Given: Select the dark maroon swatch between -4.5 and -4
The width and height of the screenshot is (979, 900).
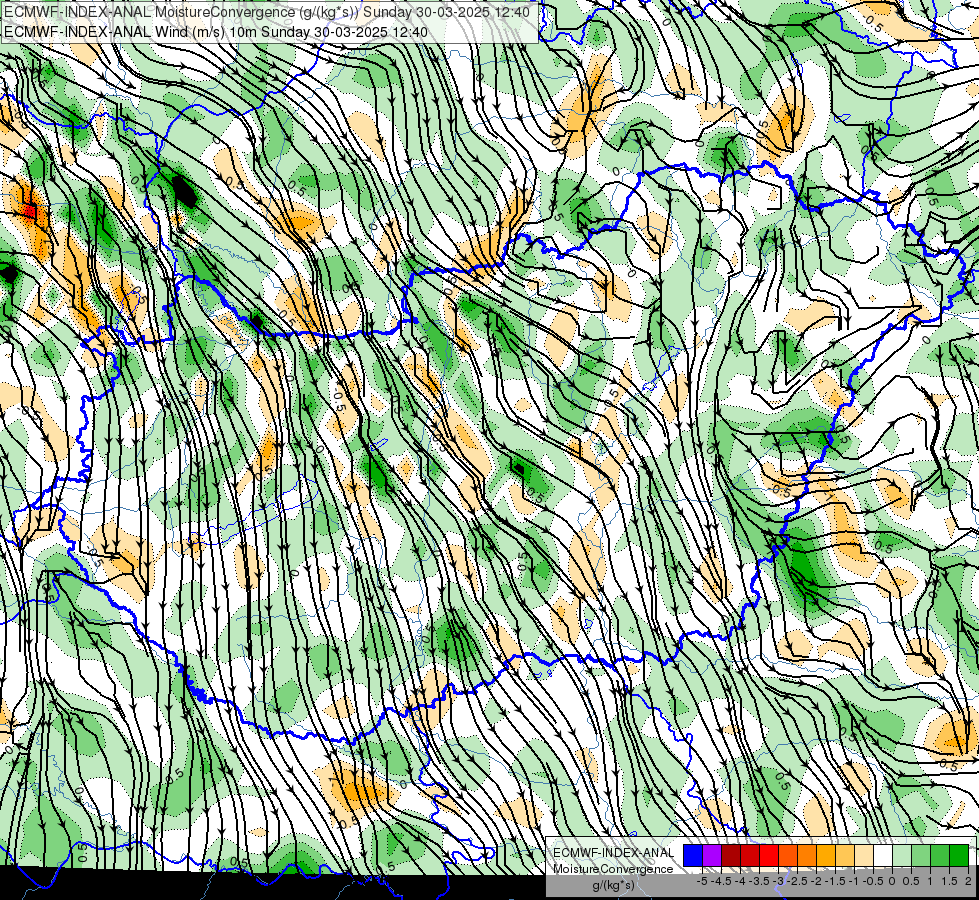Looking at the screenshot, I should tap(731, 855).
